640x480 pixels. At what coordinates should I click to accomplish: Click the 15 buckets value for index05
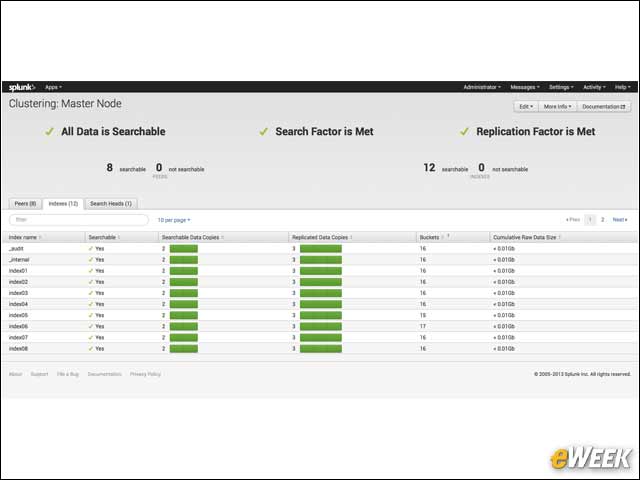(423, 315)
